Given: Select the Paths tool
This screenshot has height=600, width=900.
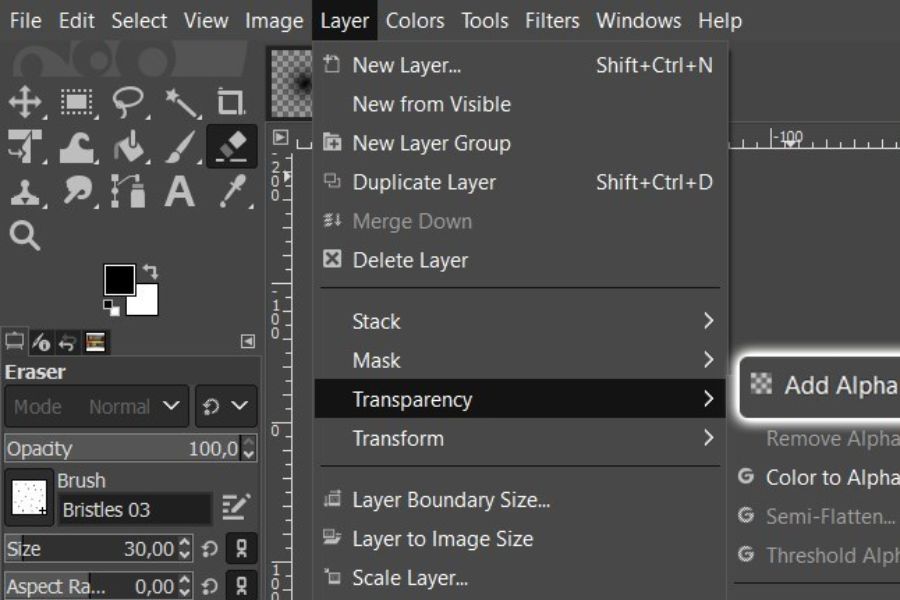Looking at the screenshot, I should click(128, 191).
